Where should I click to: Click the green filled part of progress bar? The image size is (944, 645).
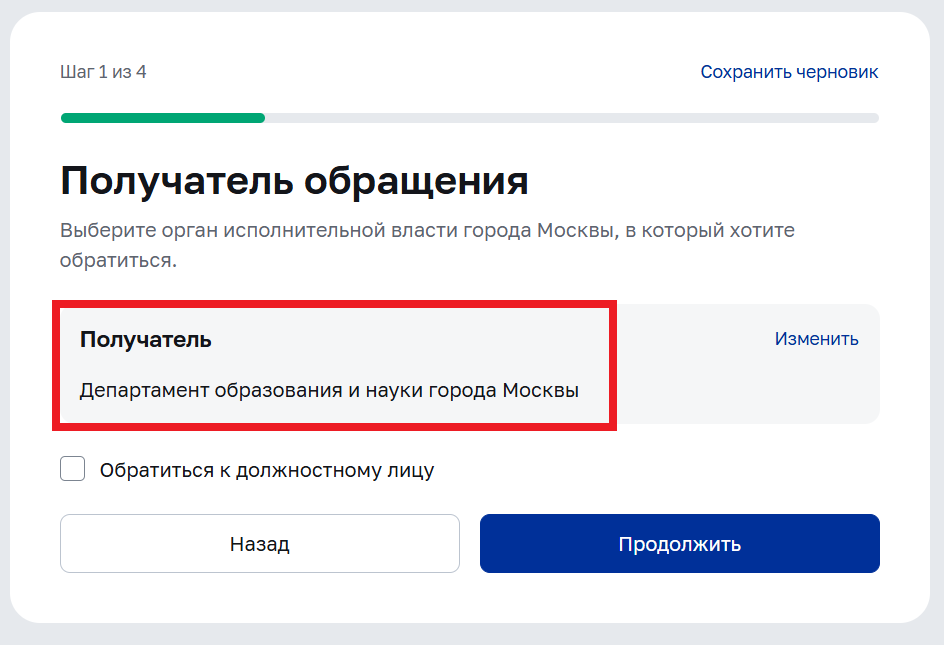[162, 118]
